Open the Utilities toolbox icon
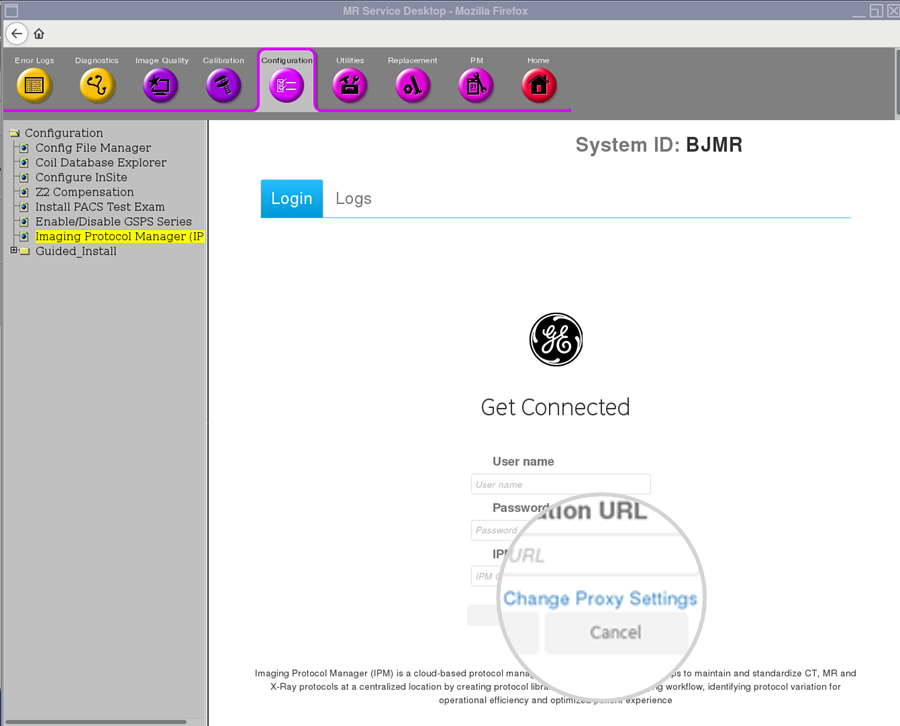Viewport: 900px width, 726px height. (x=349, y=85)
